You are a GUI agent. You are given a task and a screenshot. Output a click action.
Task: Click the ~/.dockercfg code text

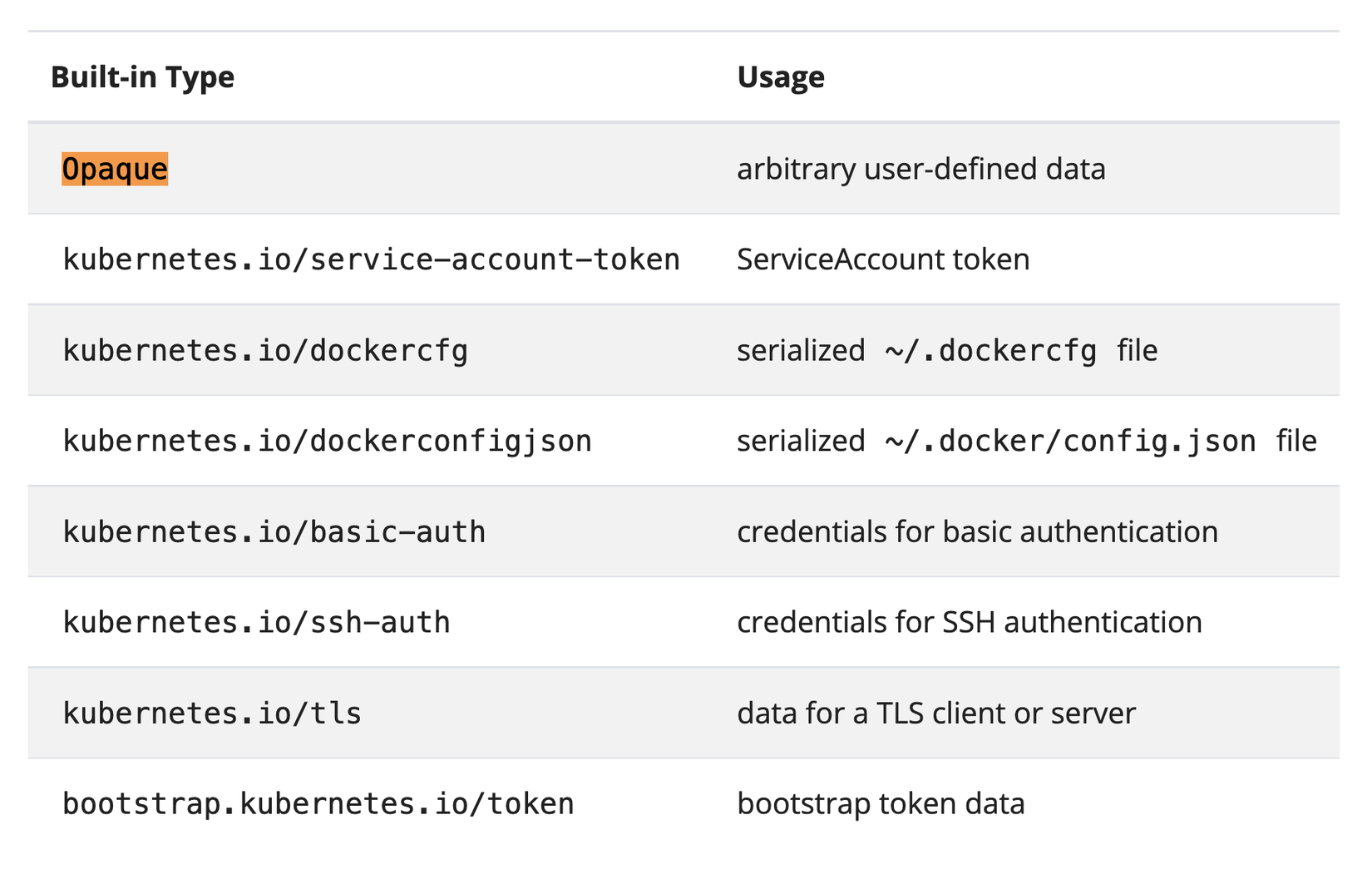pyautogui.click(x=990, y=350)
